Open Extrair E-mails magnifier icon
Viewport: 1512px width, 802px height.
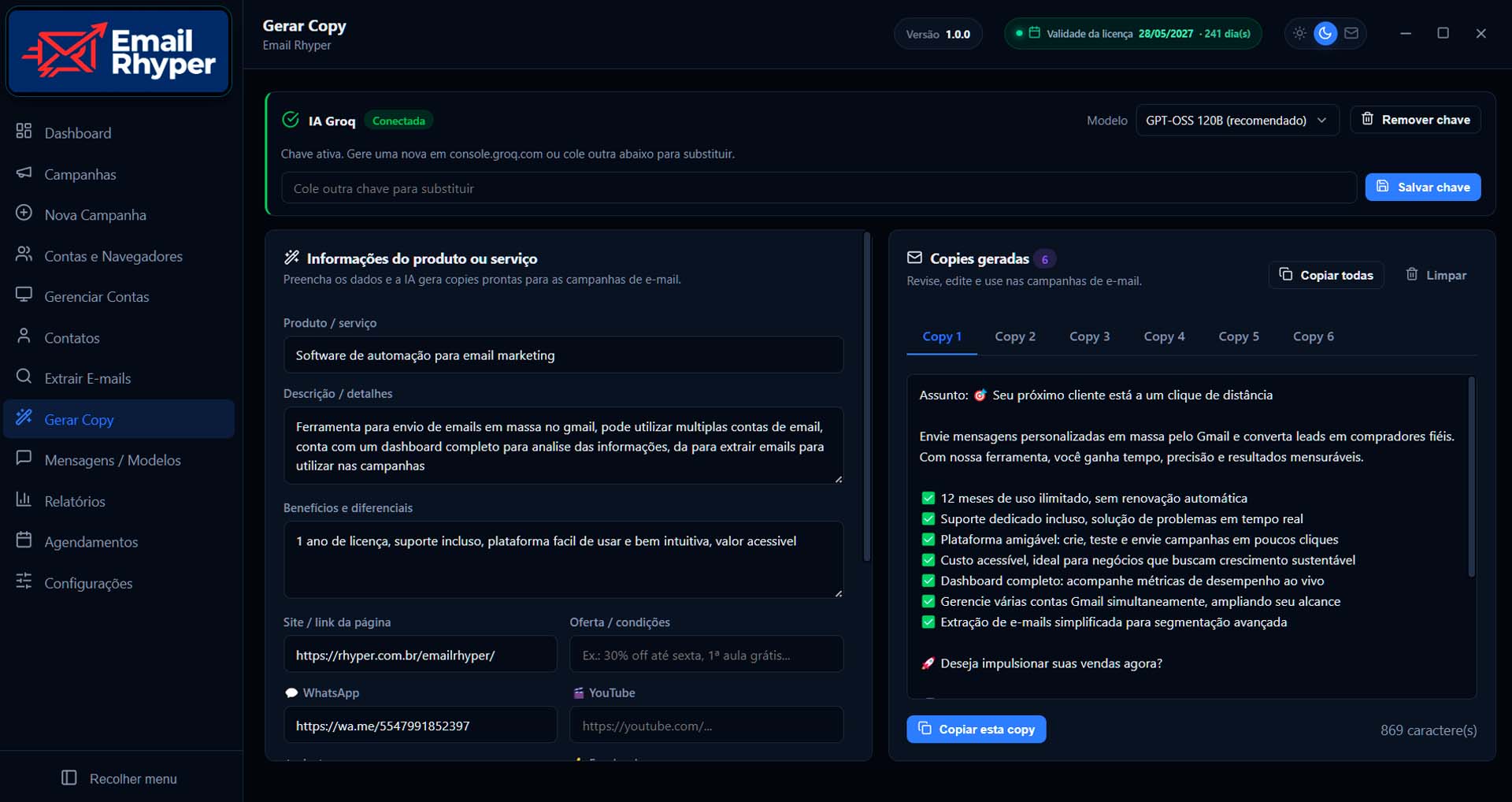click(x=24, y=377)
